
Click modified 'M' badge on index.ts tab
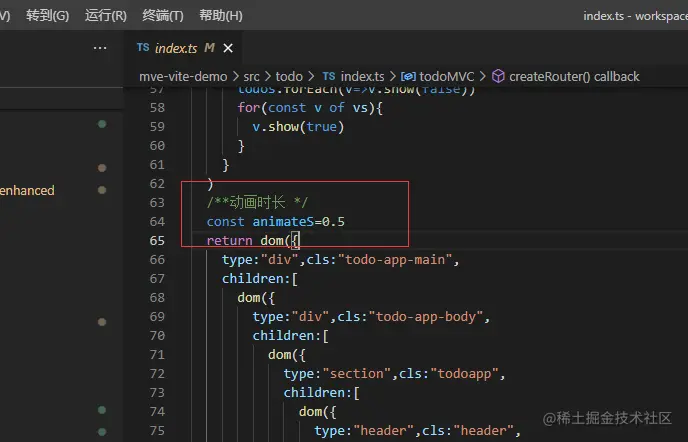[x=209, y=47]
